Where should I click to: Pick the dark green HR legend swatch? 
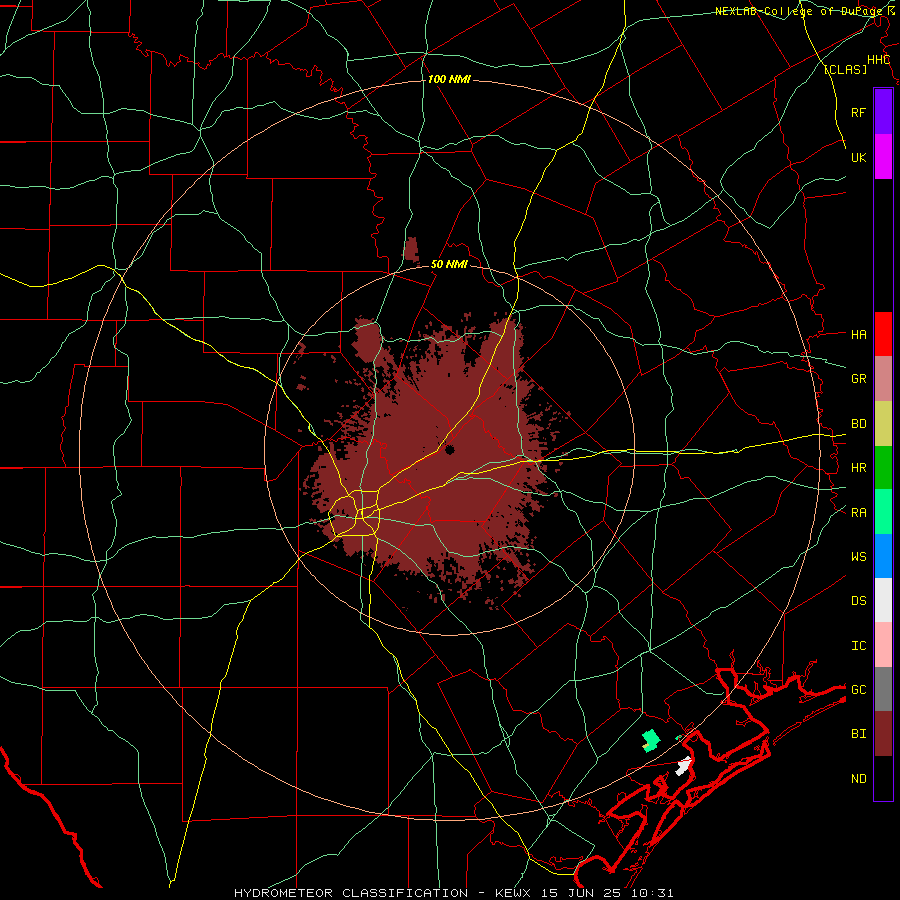883,468
